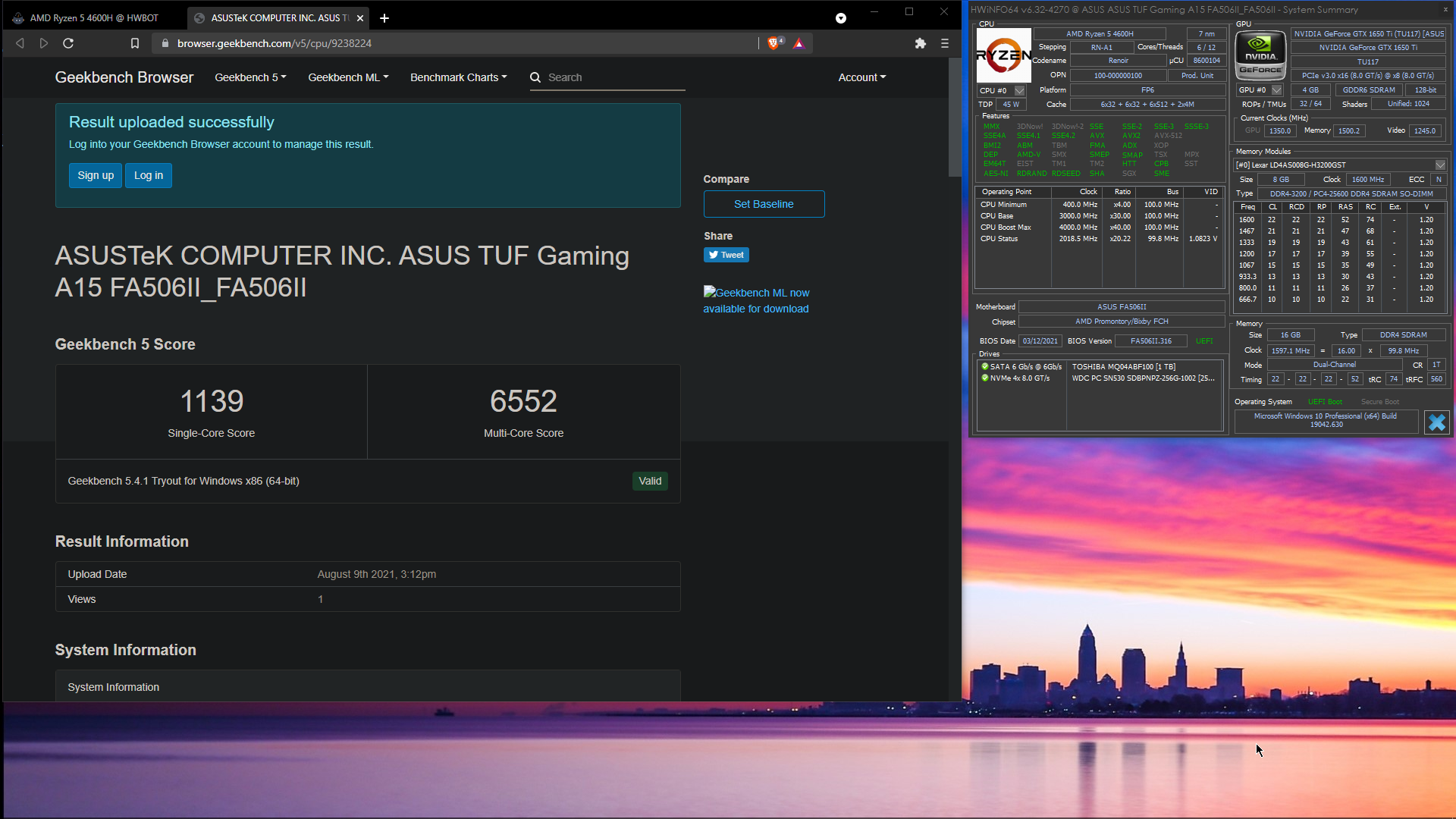This screenshot has width=1456, height=819.
Task: Click the 6552 multi-core score
Action: pyautogui.click(x=523, y=400)
